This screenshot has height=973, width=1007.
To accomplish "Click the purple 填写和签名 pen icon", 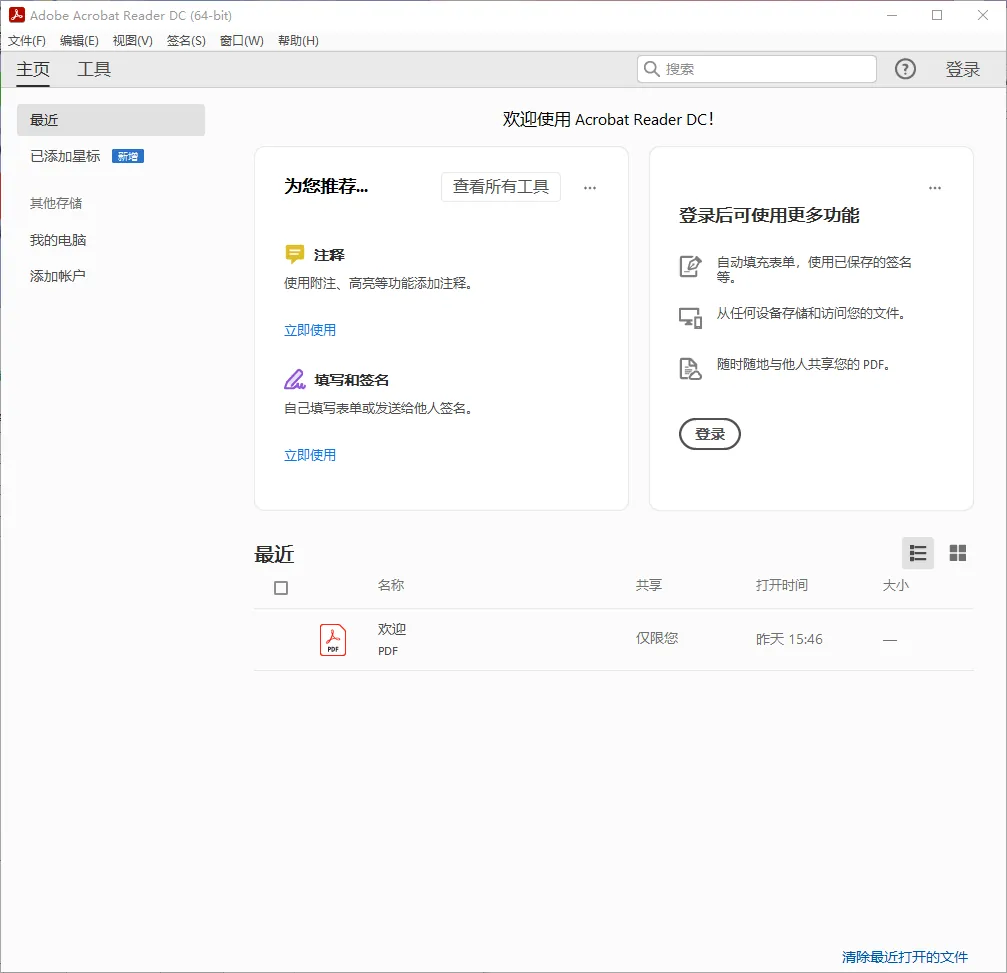I will pyautogui.click(x=295, y=380).
